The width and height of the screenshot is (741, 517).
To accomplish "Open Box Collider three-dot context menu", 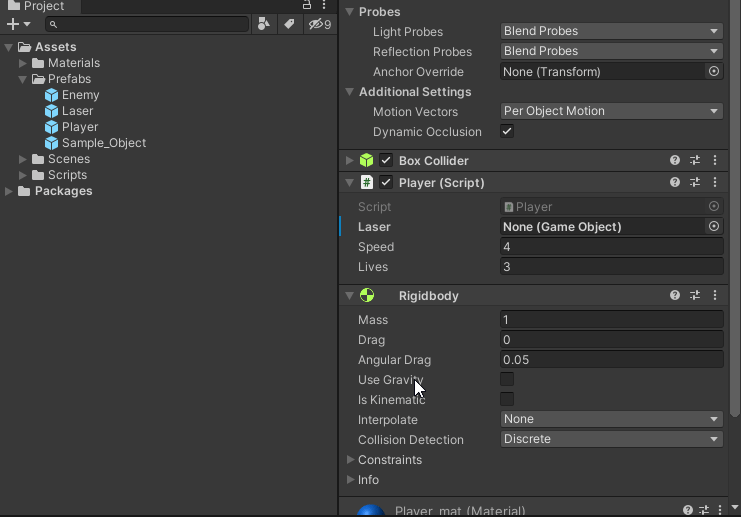I will (715, 160).
